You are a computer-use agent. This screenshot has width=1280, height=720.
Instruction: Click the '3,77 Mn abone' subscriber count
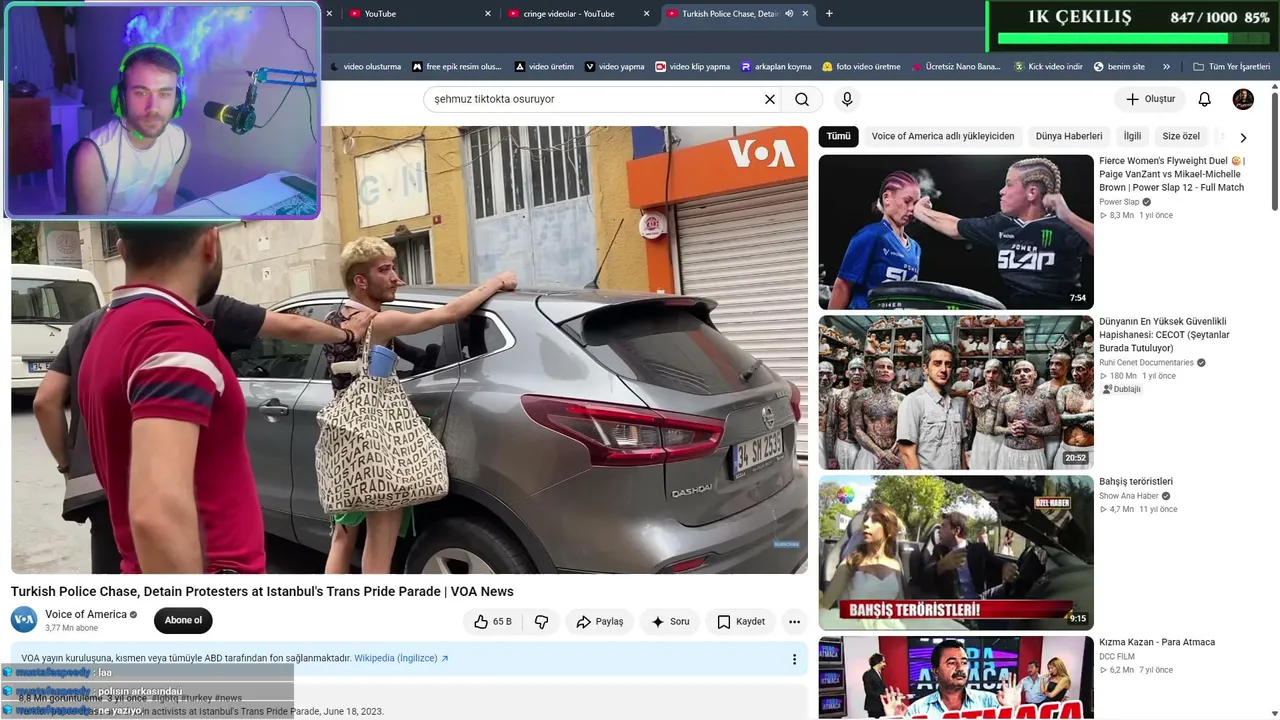[71, 628]
